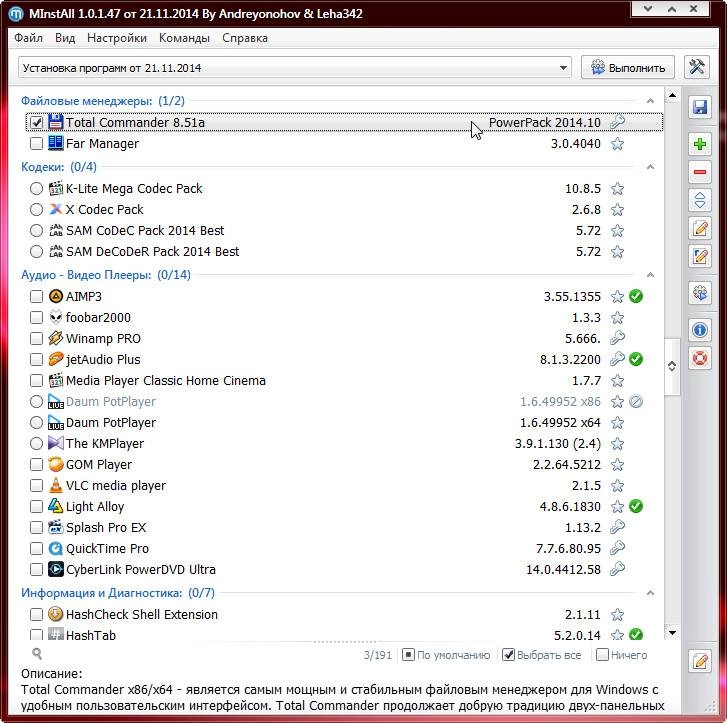Click the magnifier search icon
This screenshot has width=727, height=723.
click(37, 654)
